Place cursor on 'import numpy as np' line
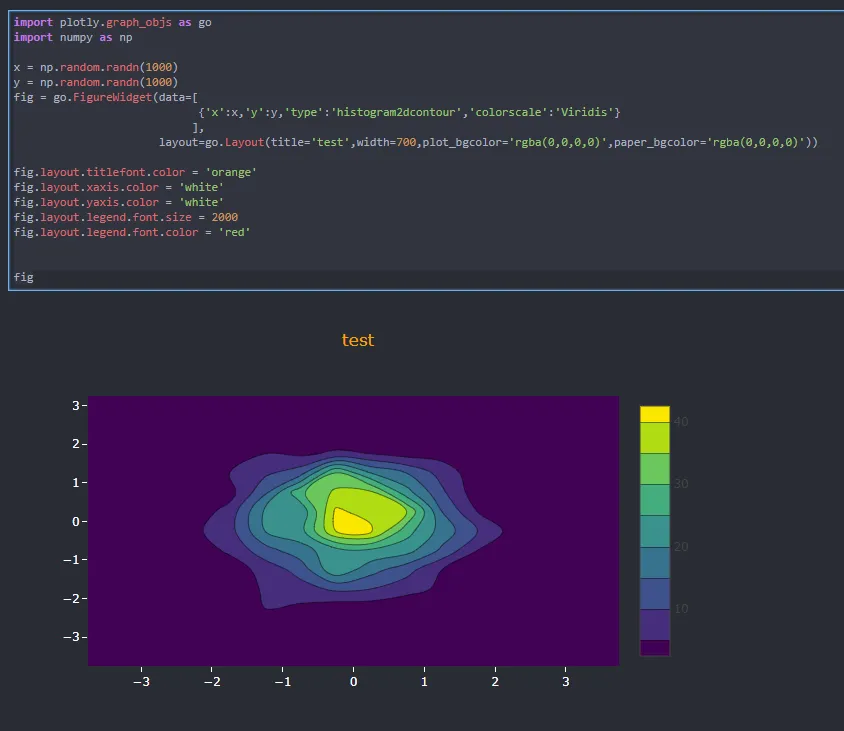 (73, 37)
